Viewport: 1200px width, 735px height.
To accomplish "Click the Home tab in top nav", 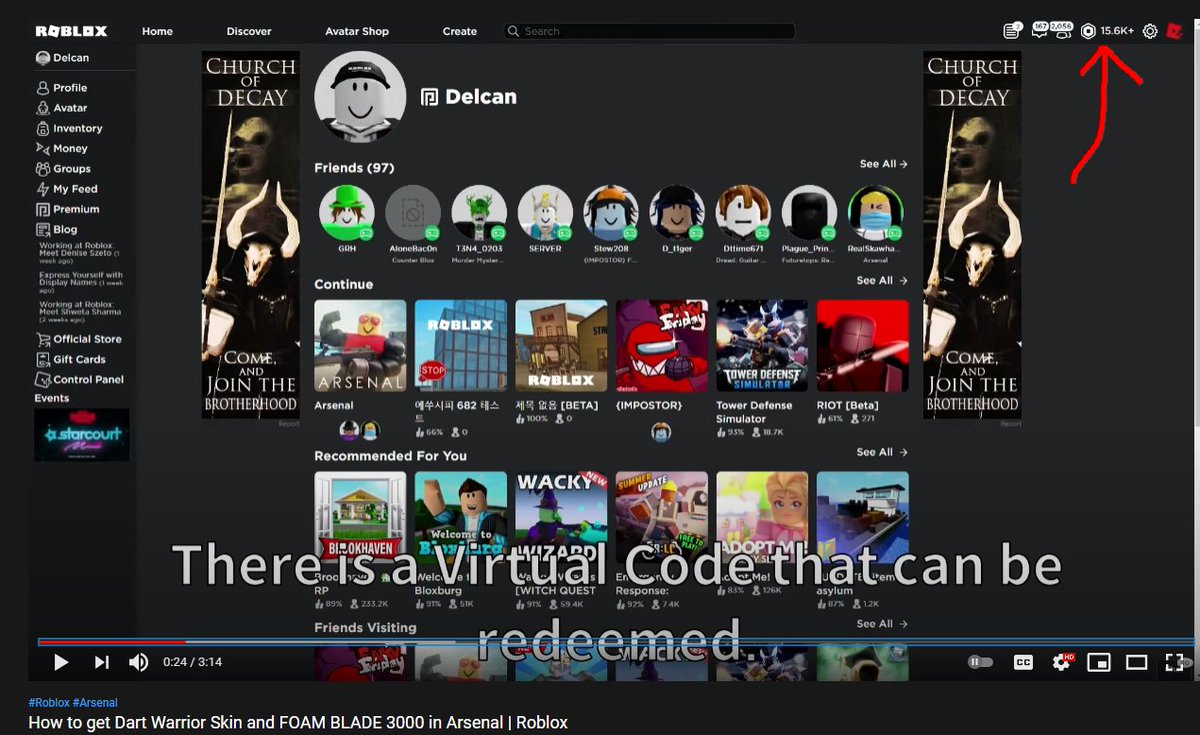I will [x=157, y=31].
